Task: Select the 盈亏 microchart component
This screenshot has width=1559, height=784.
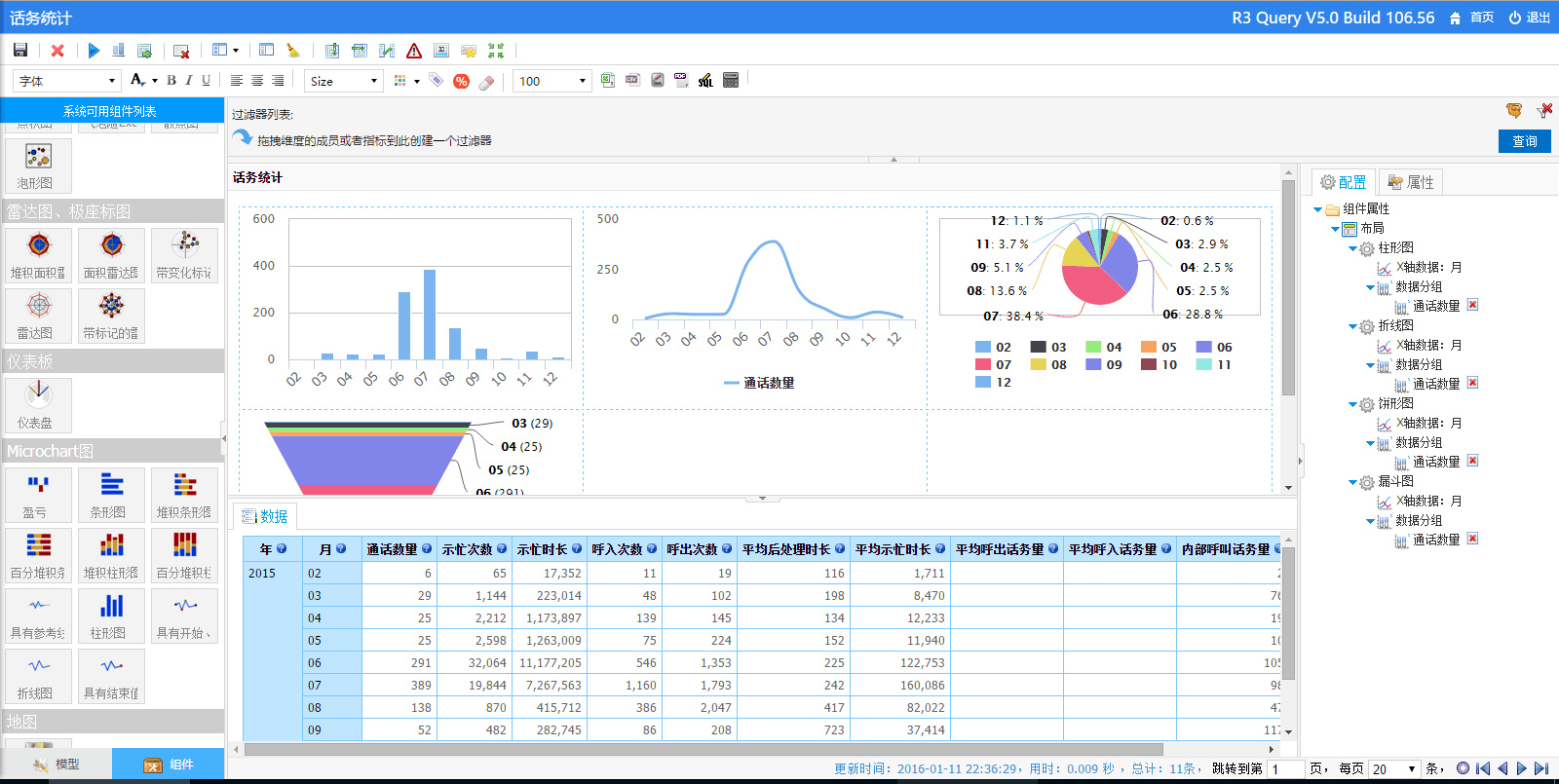Action: tap(38, 495)
